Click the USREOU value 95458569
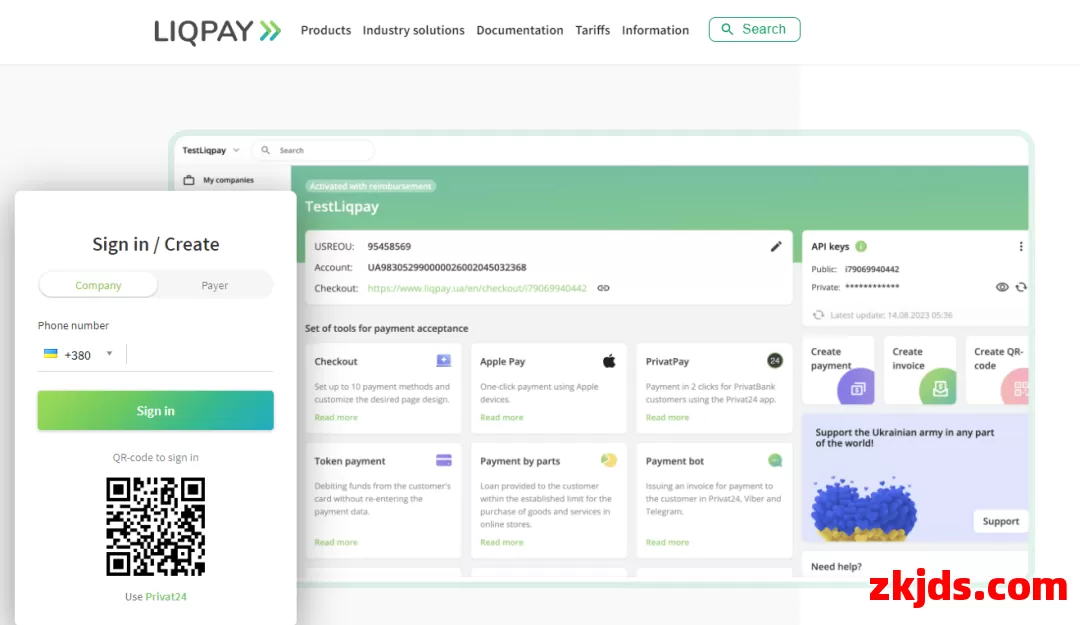Image resolution: width=1080 pixels, height=625 pixels. tap(389, 247)
